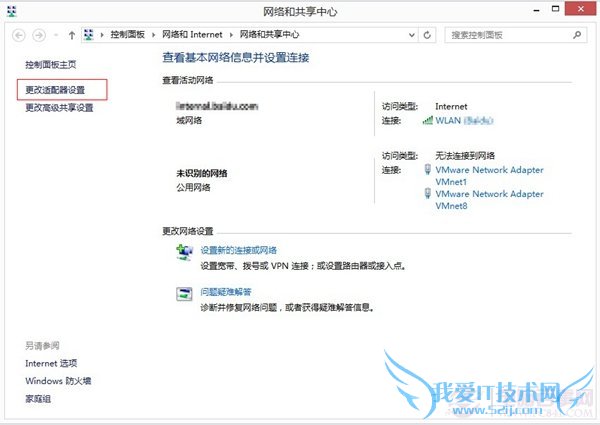Open the recent locations dropdown arrow

(x=56, y=35)
